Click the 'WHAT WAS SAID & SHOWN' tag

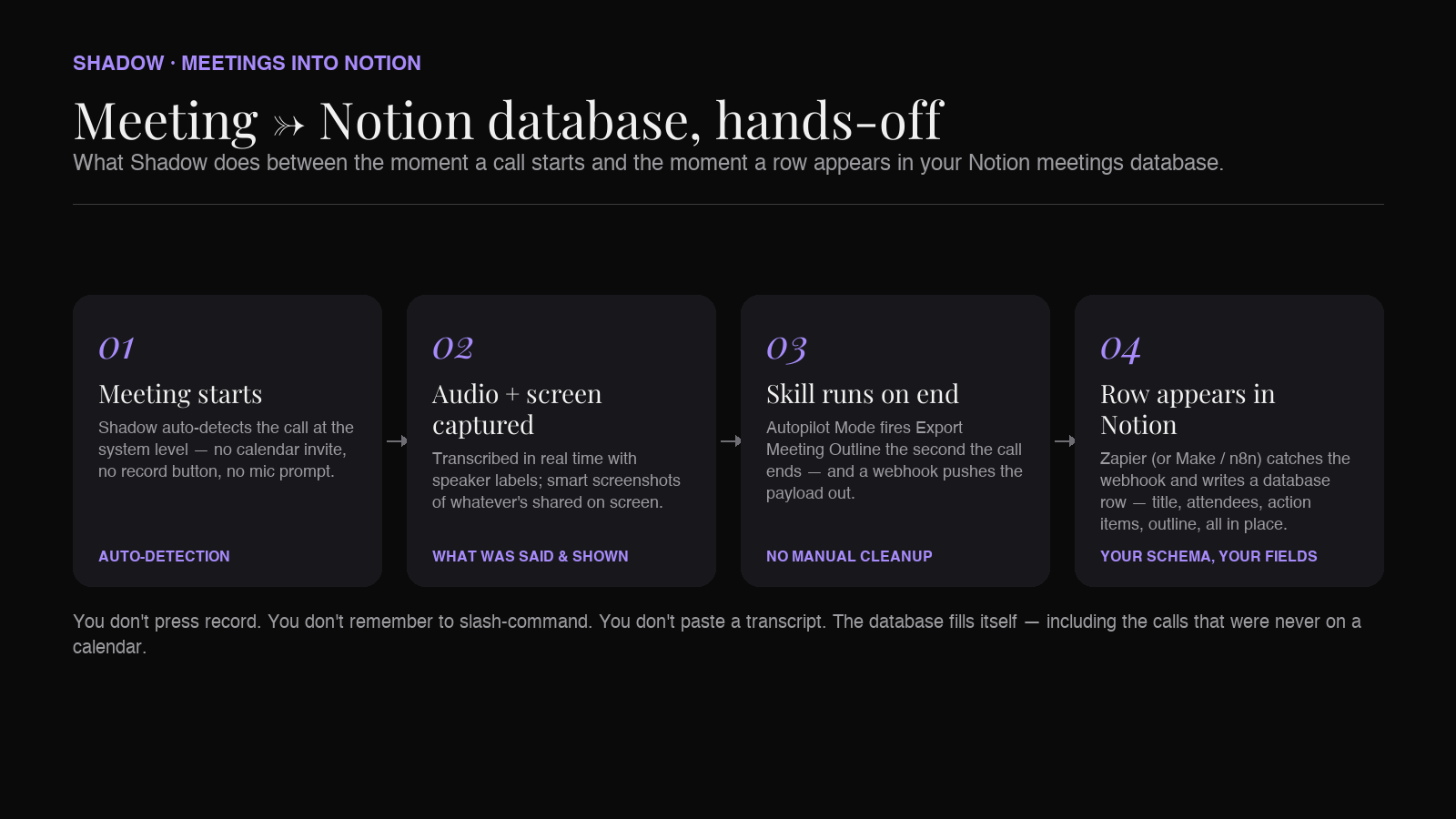531,556
